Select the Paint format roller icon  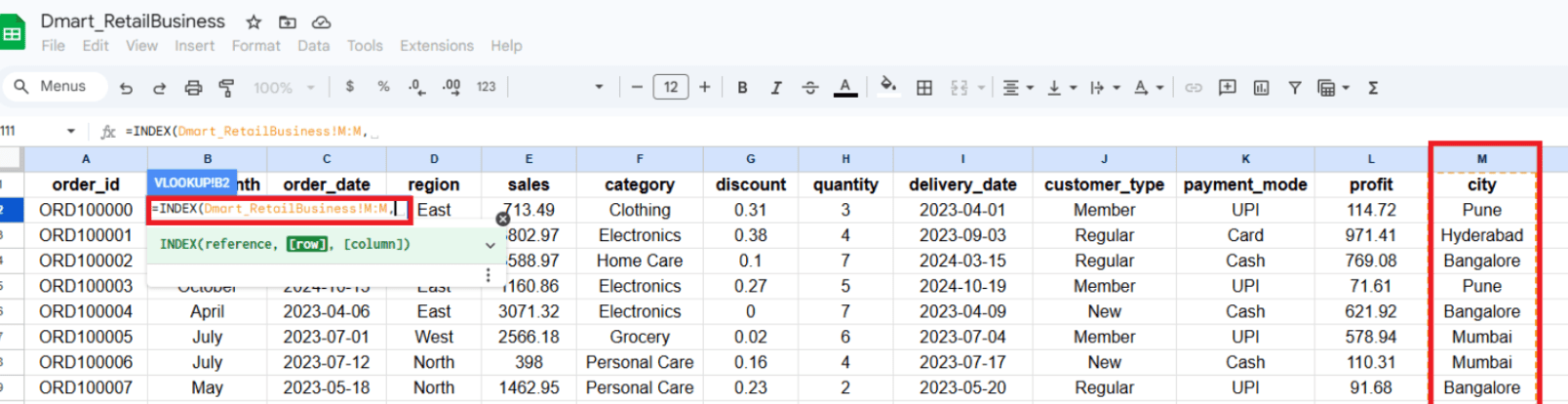coord(226,88)
